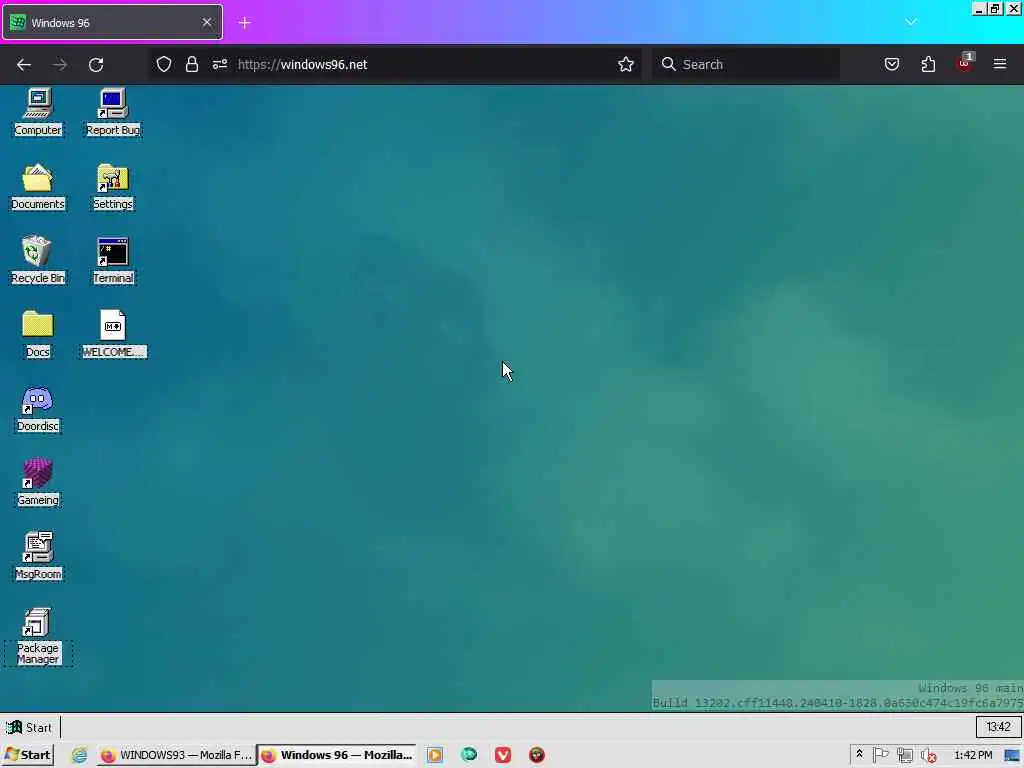Open the Pocket save icon

pyautogui.click(x=891, y=64)
